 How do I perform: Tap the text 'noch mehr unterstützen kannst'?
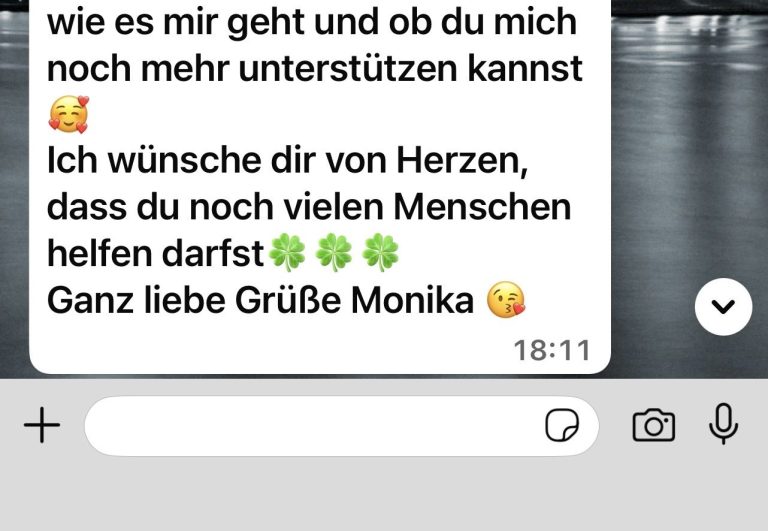click(x=314, y=69)
